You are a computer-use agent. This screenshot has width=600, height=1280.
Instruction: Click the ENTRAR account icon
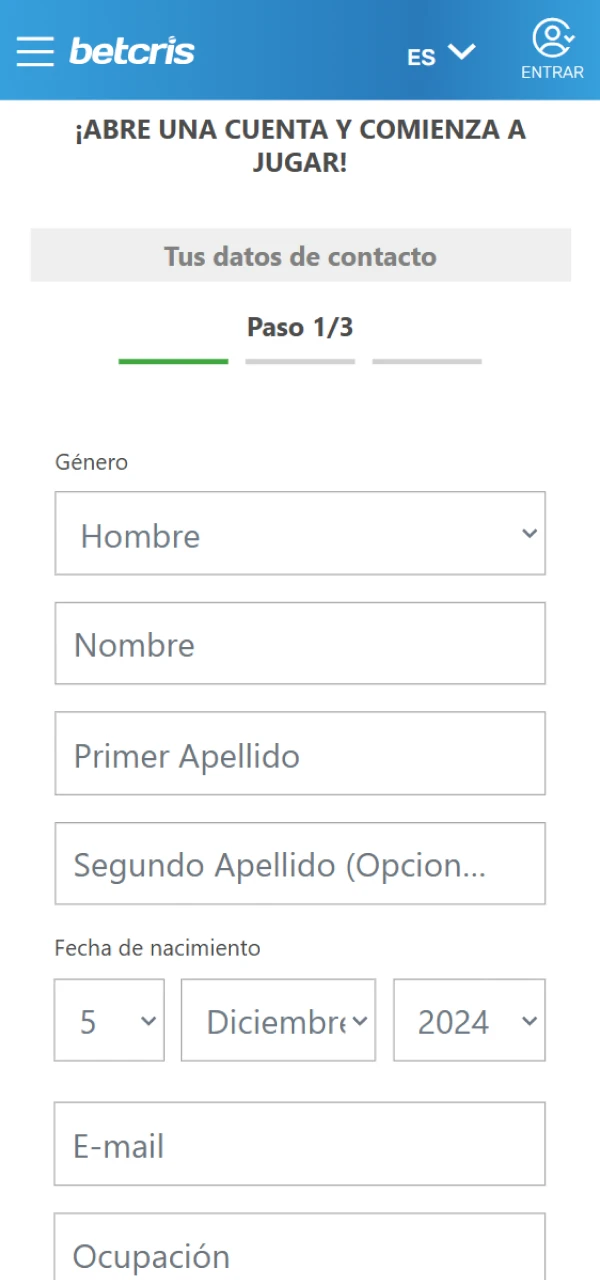coord(551,39)
